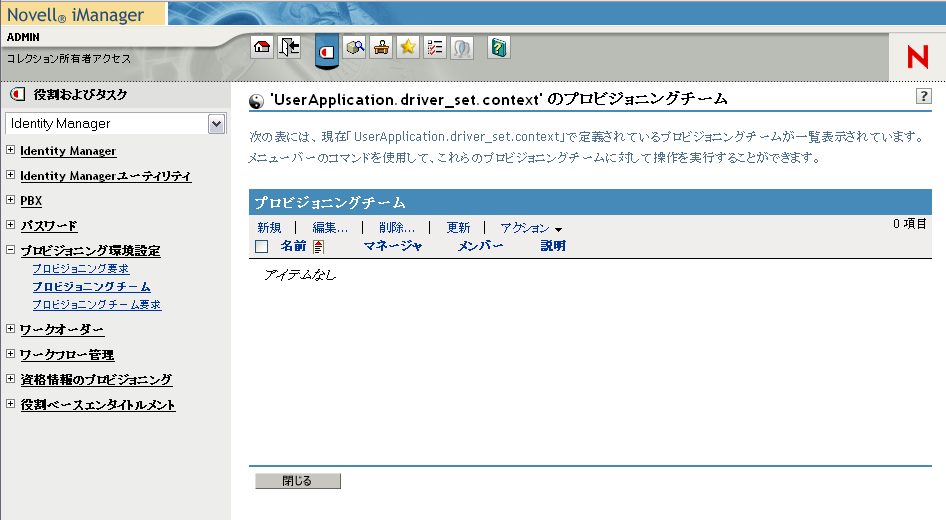Open the ワークオーダー category link
This screenshot has width=946, height=520.
(x=62, y=329)
